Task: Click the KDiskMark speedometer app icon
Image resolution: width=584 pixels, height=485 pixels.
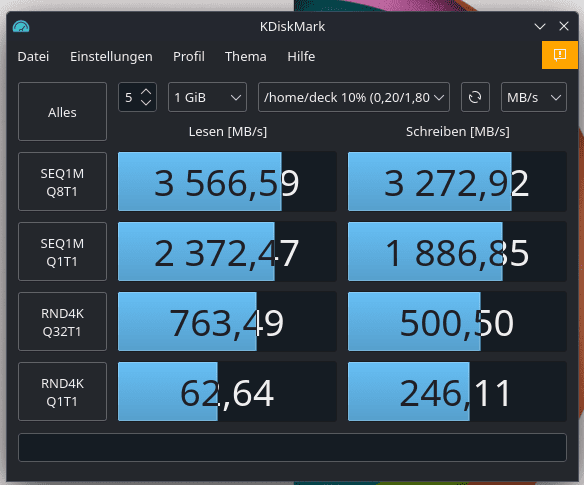Action: point(21,26)
